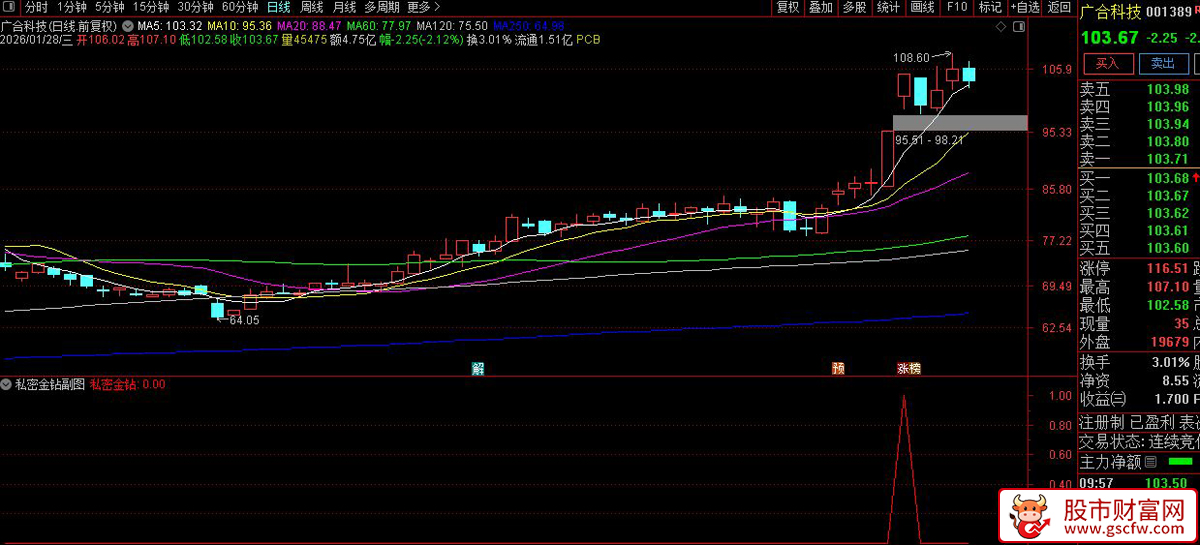
Task: Add stock with +自选 button
Action: tap(1027, 7)
